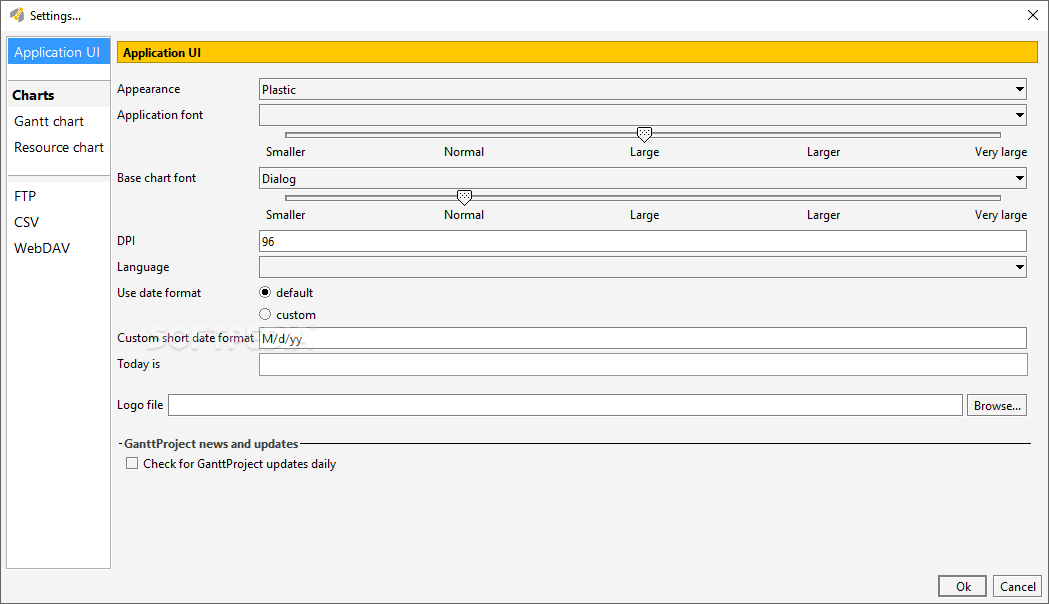
Task: Expand the Application font dropdown
Action: 642,115
